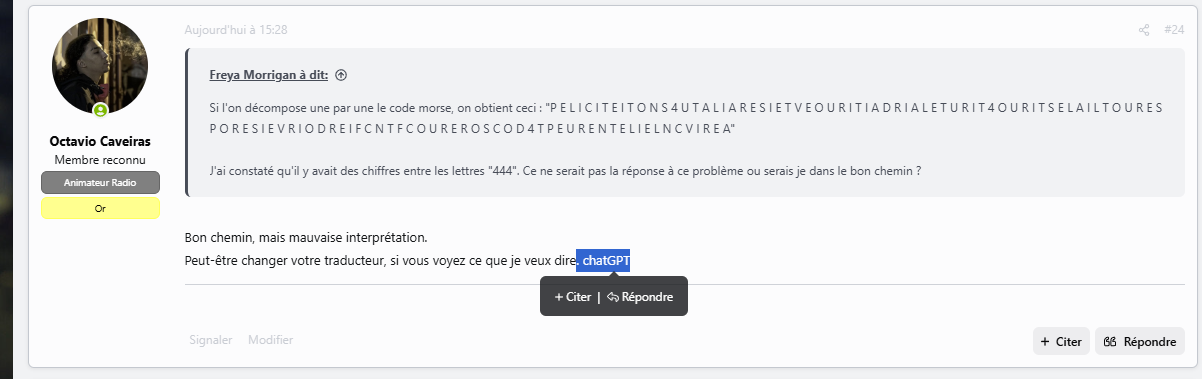Click the green online status indicator
This screenshot has width=1202, height=379.
pos(100,110)
